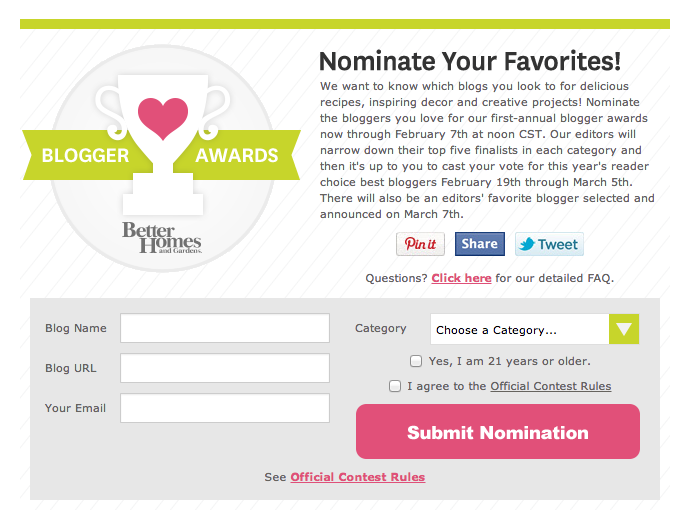Click the Facebook Share button
Screen dimensions: 680x526
[x=480, y=244]
